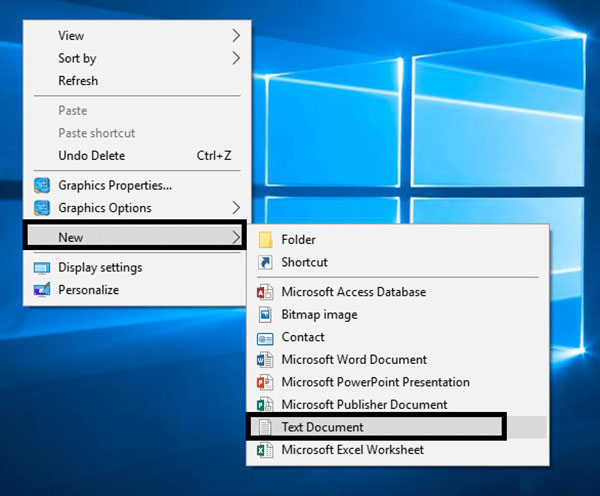Click the Excel Worksheet icon

pos(265,450)
